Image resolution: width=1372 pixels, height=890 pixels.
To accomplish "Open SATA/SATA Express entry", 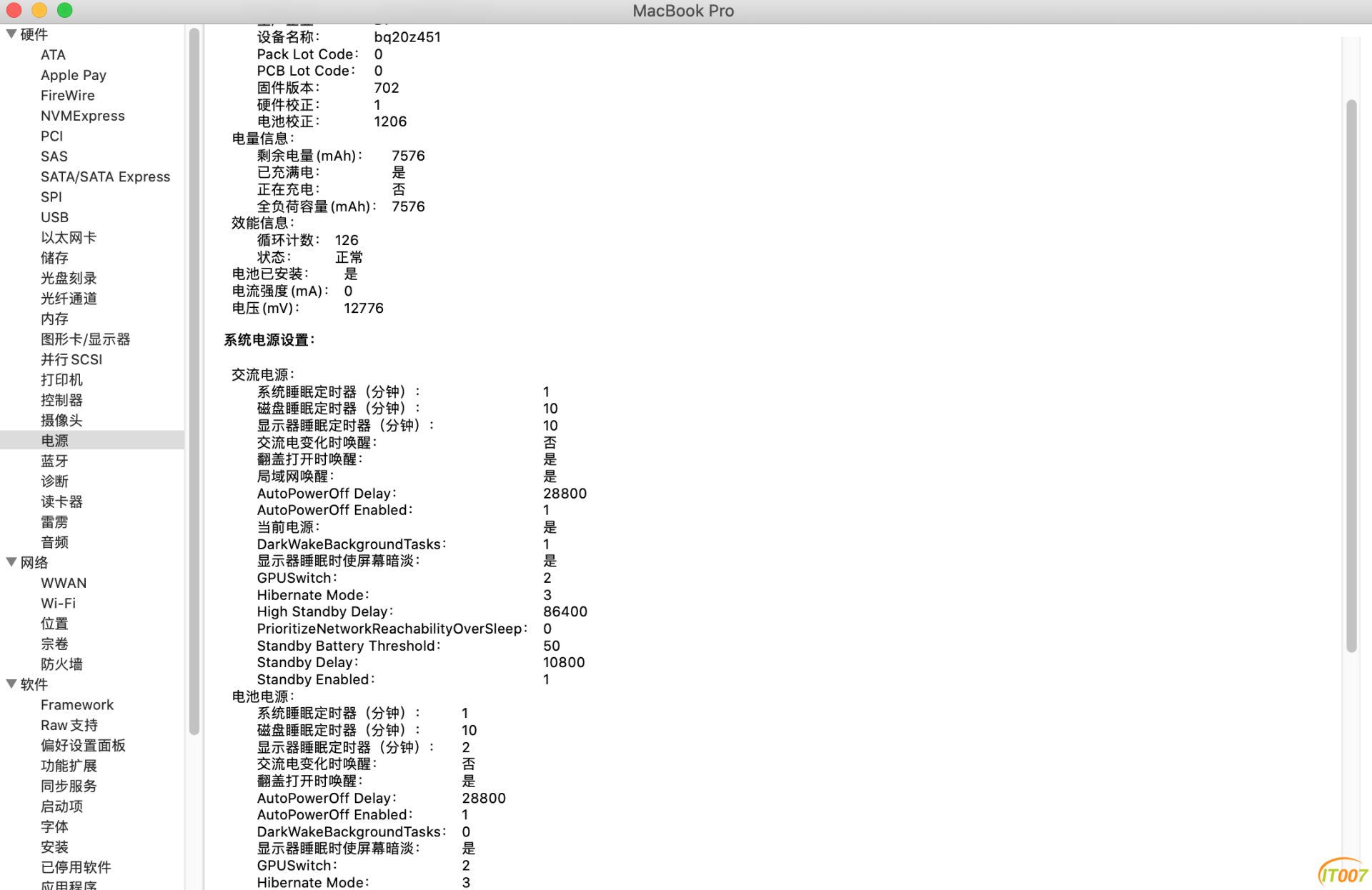I will (x=105, y=176).
